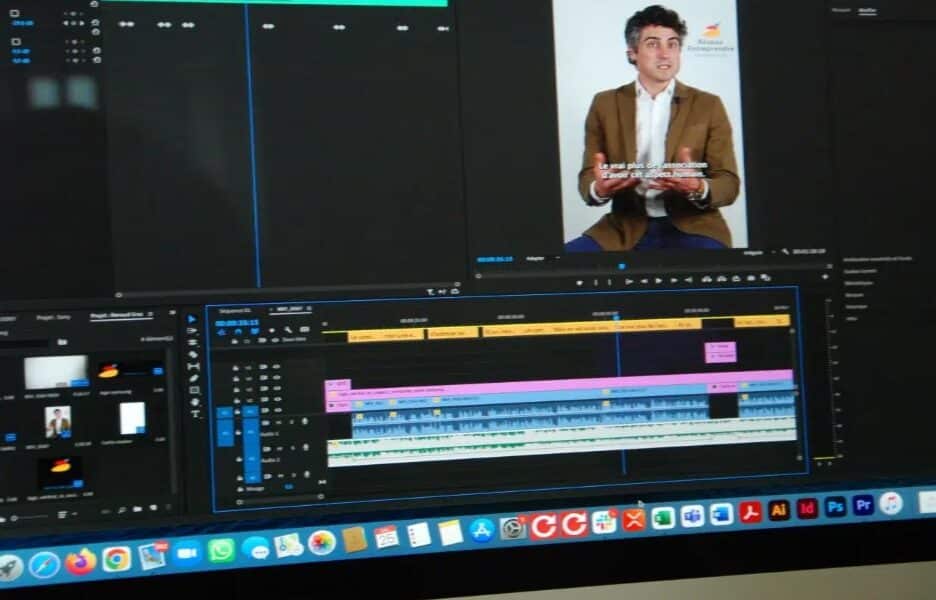This screenshot has height=600, width=936.
Task: Select the Razor tool
Action: coord(193,355)
